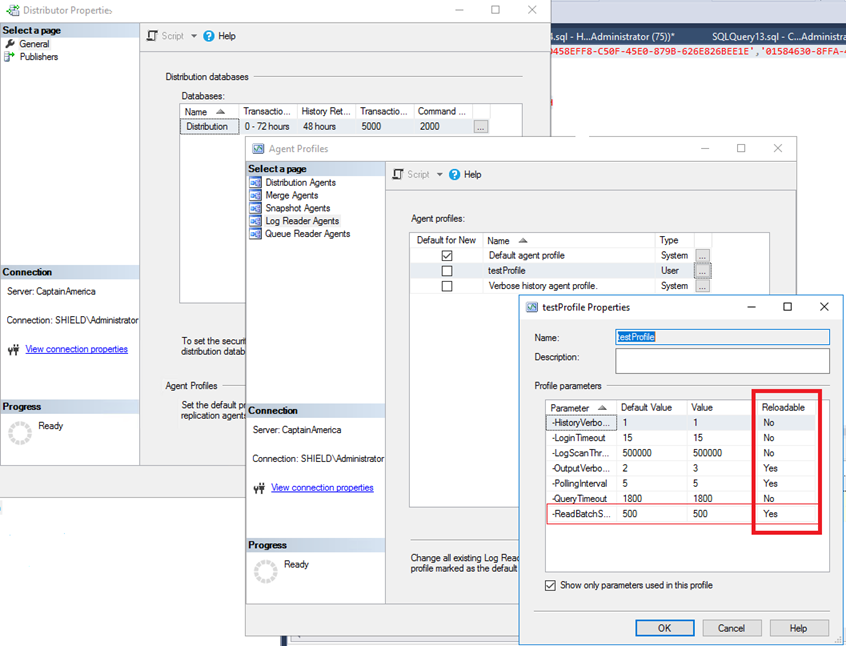Select the Distribution database name cell
The image size is (846, 646).
209,126
